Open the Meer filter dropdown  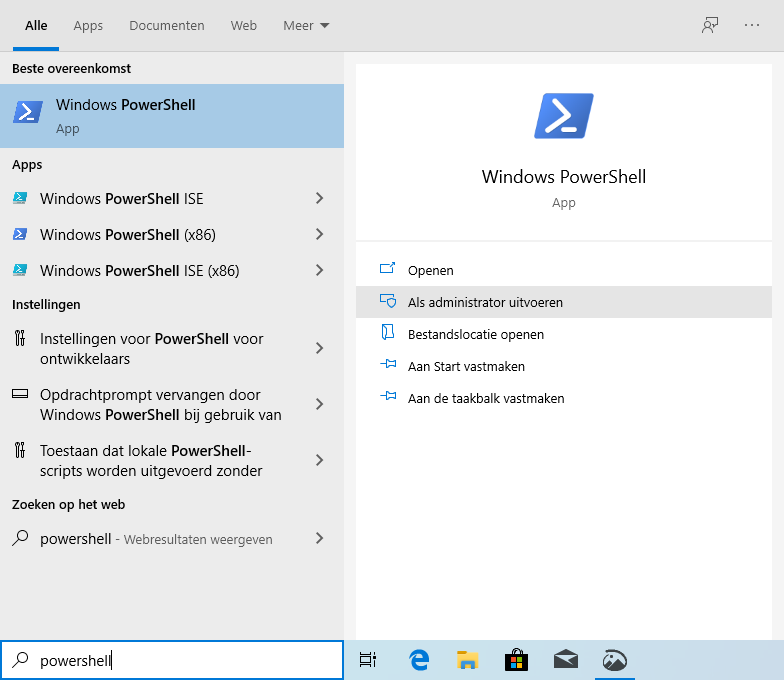[x=306, y=25]
